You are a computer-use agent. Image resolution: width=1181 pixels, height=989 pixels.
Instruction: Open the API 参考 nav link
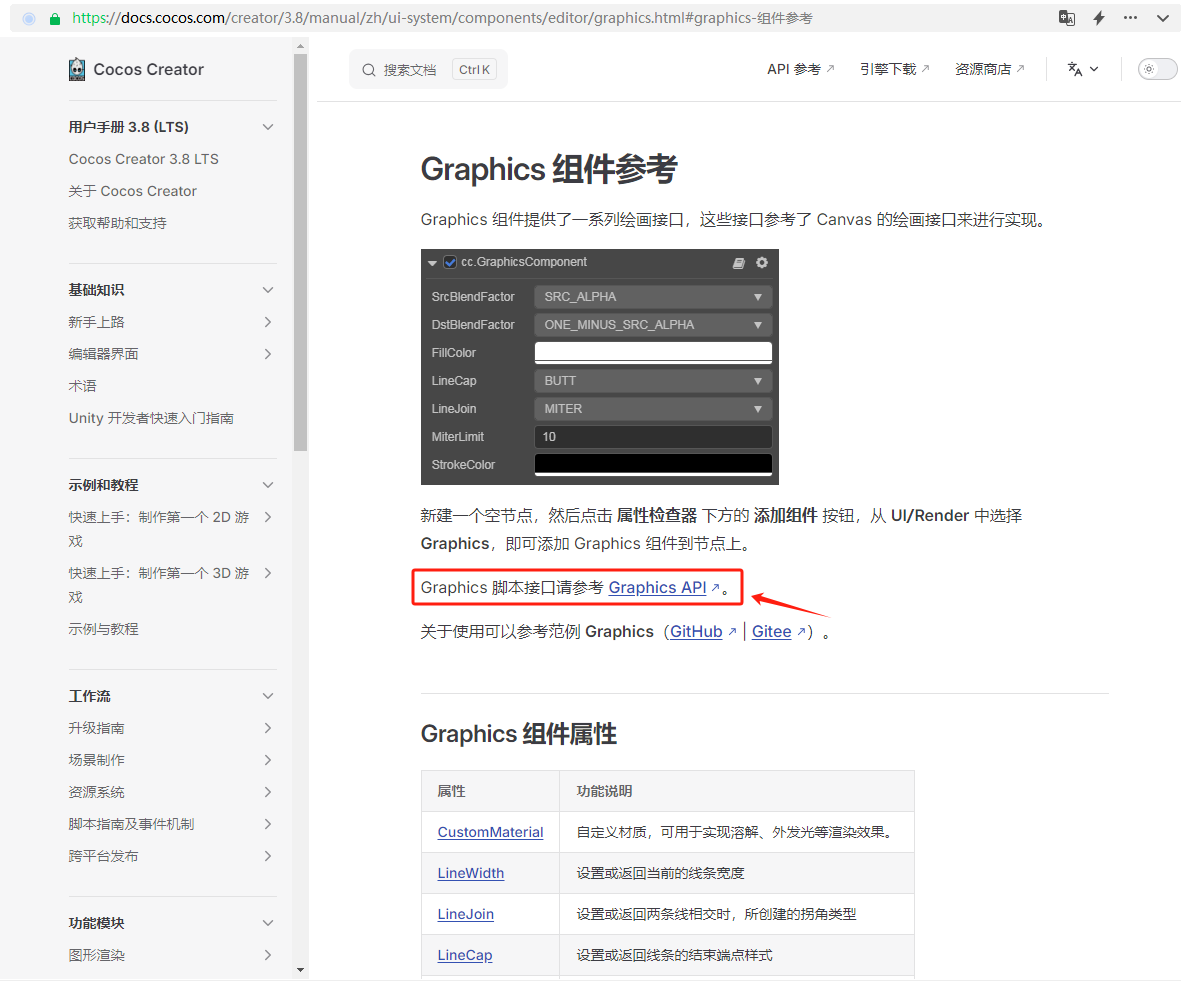[801, 69]
